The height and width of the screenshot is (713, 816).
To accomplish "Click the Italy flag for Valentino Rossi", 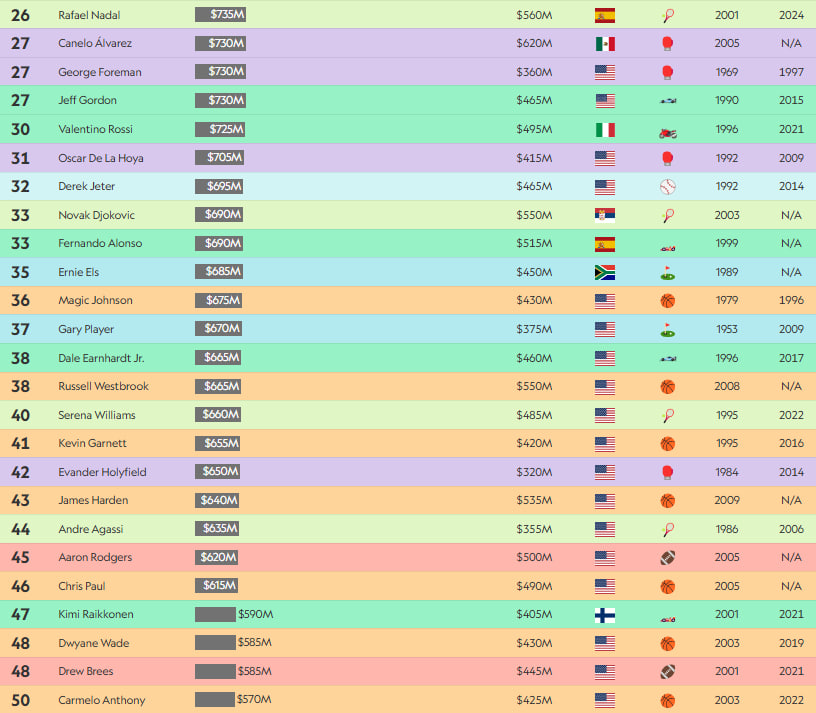I will tap(604, 130).
